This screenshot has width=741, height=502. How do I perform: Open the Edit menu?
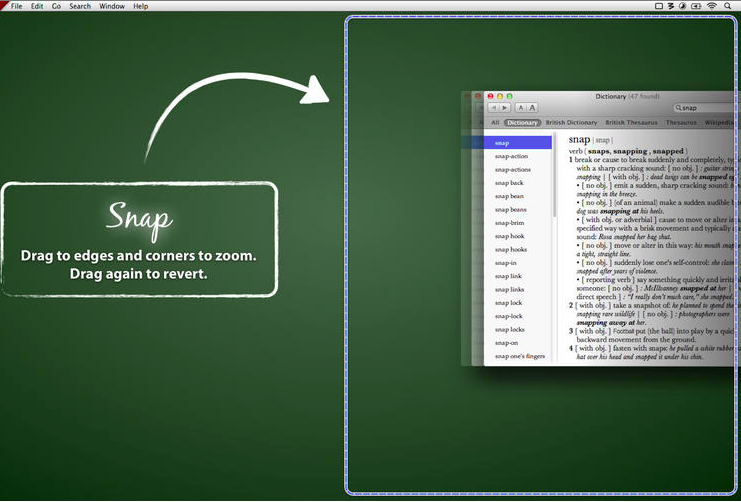[37, 6]
